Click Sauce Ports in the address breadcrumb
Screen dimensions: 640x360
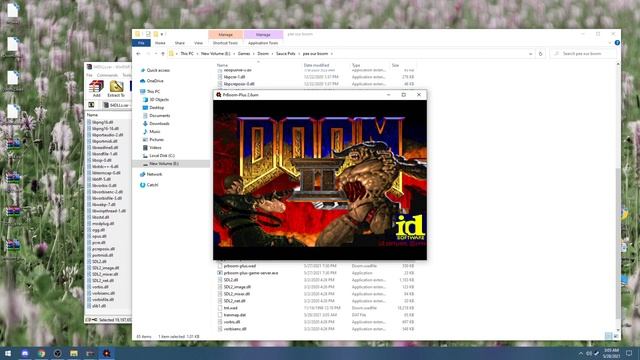click(x=286, y=53)
